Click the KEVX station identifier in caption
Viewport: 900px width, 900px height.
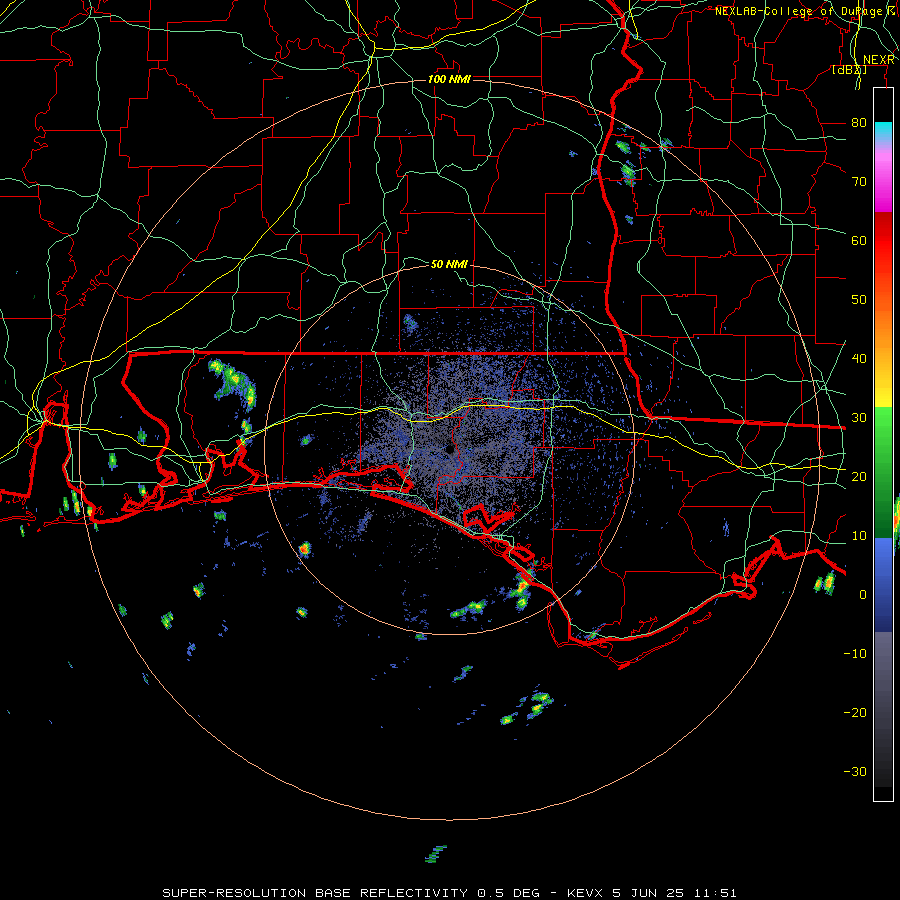(x=584, y=893)
